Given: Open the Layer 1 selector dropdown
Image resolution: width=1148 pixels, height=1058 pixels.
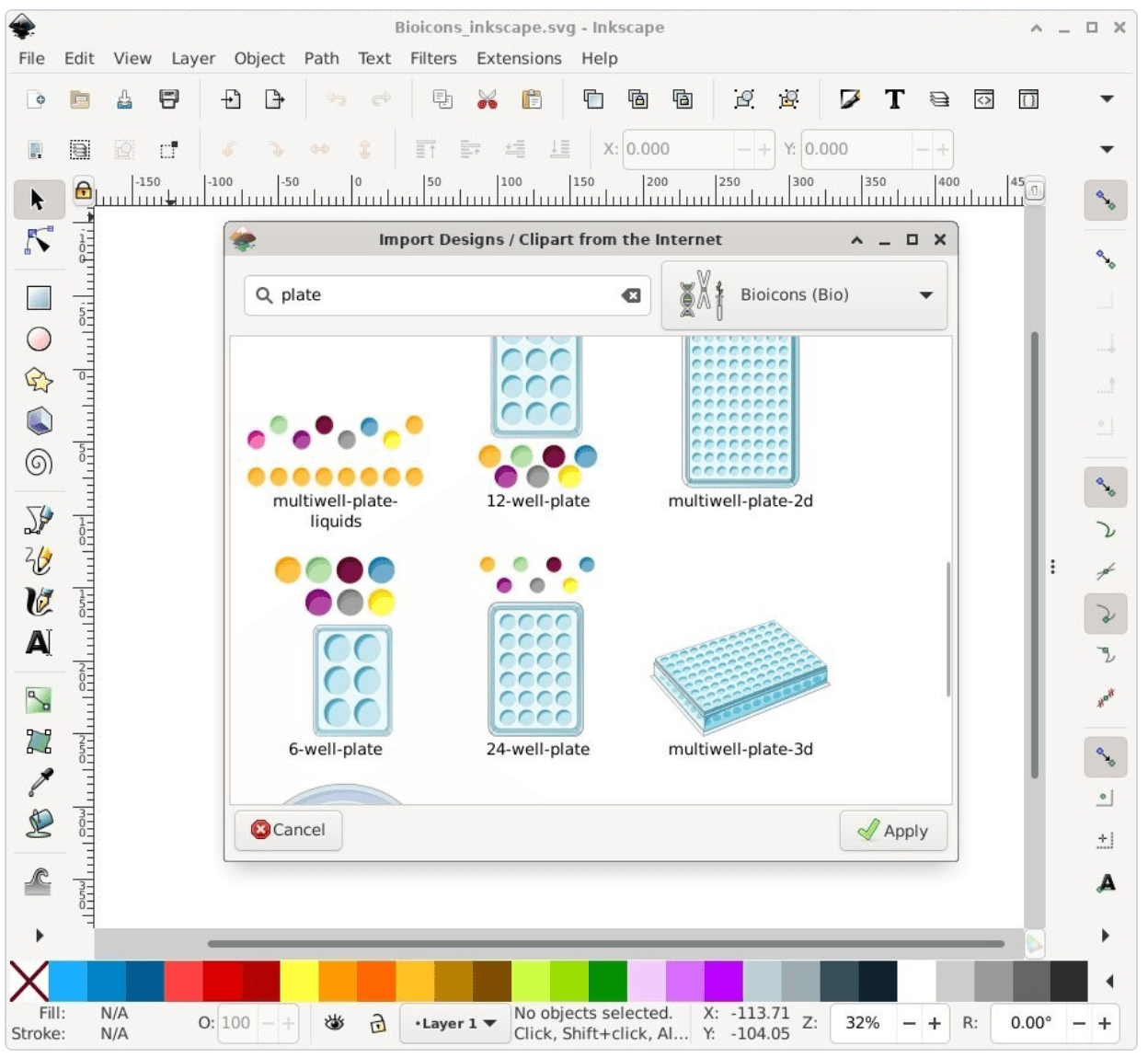Looking at the screenshot, I should coord(455,1023).
